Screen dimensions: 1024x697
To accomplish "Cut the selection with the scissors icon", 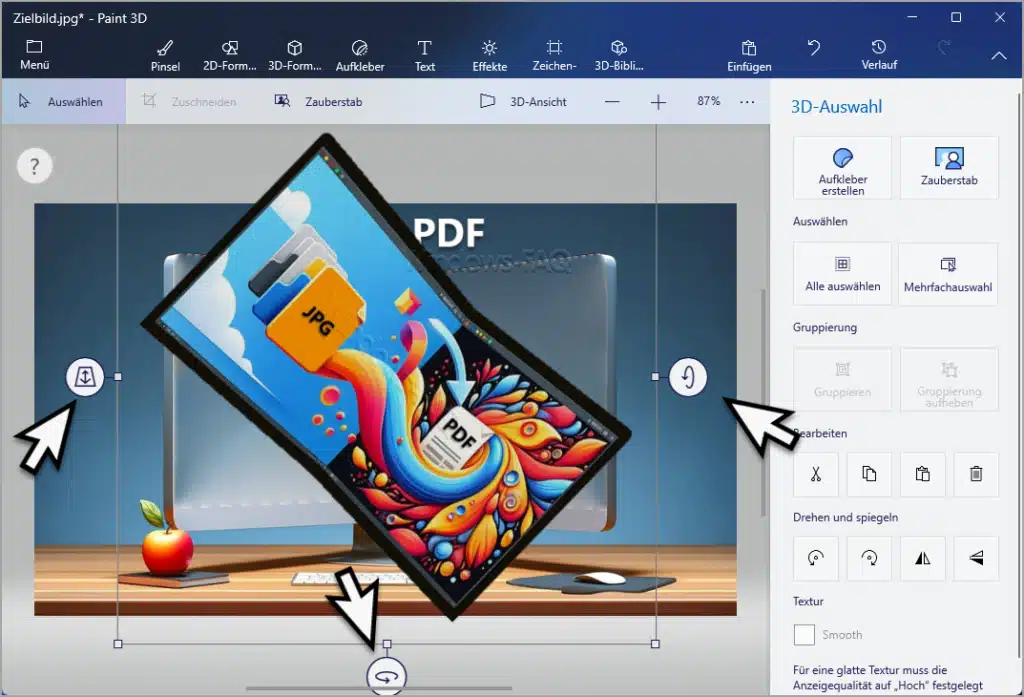I will tap(816, 474).
